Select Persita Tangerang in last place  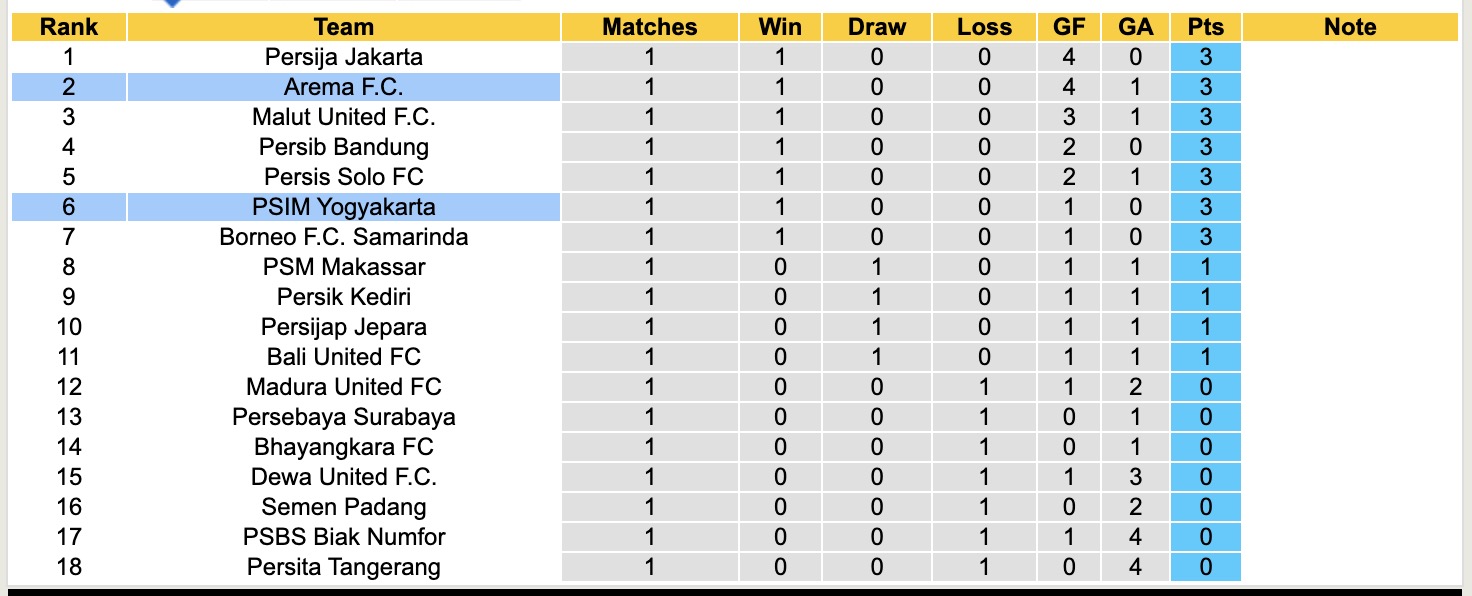click(x=343, y=567)
